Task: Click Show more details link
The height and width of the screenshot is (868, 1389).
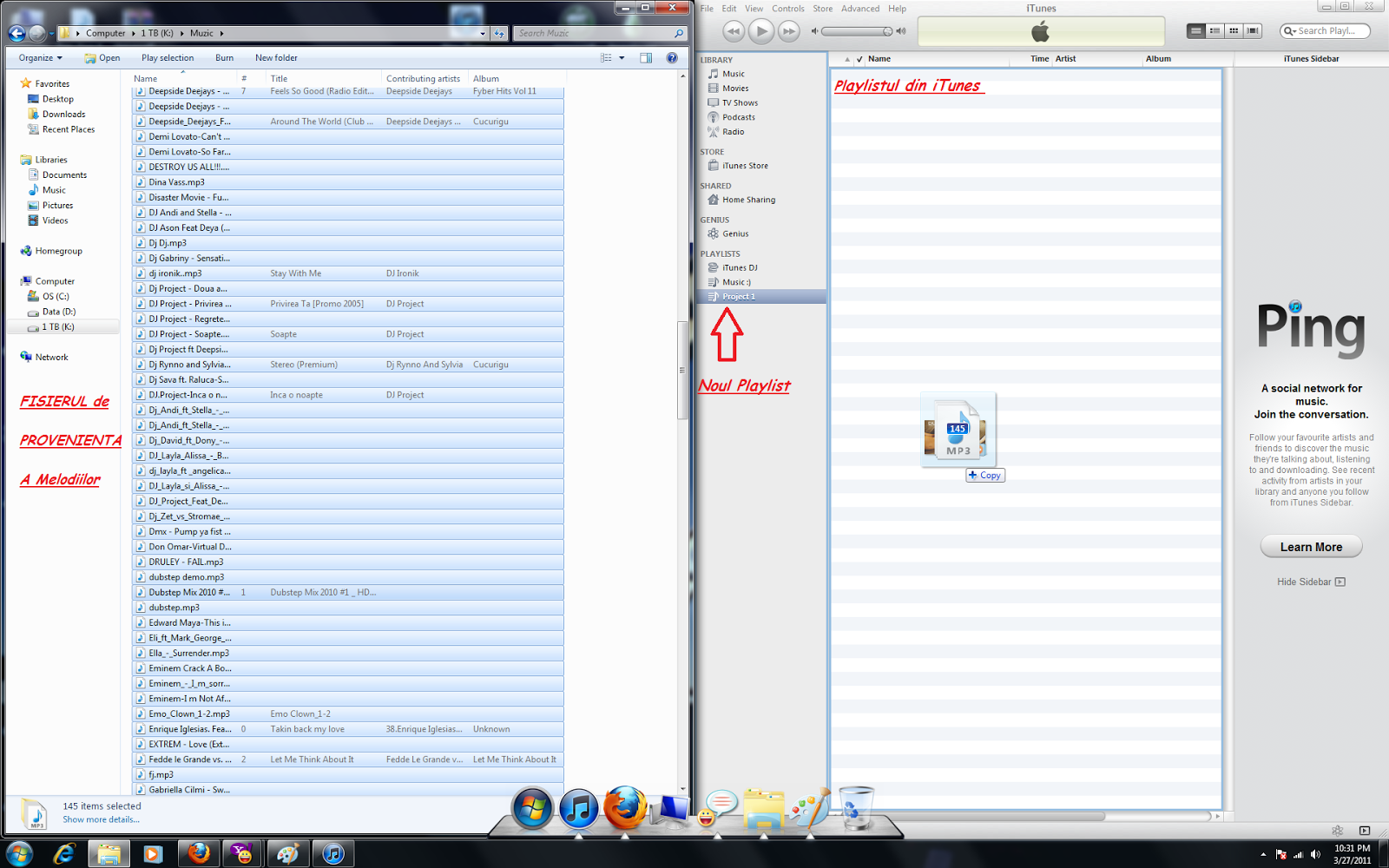Action: 101,819
